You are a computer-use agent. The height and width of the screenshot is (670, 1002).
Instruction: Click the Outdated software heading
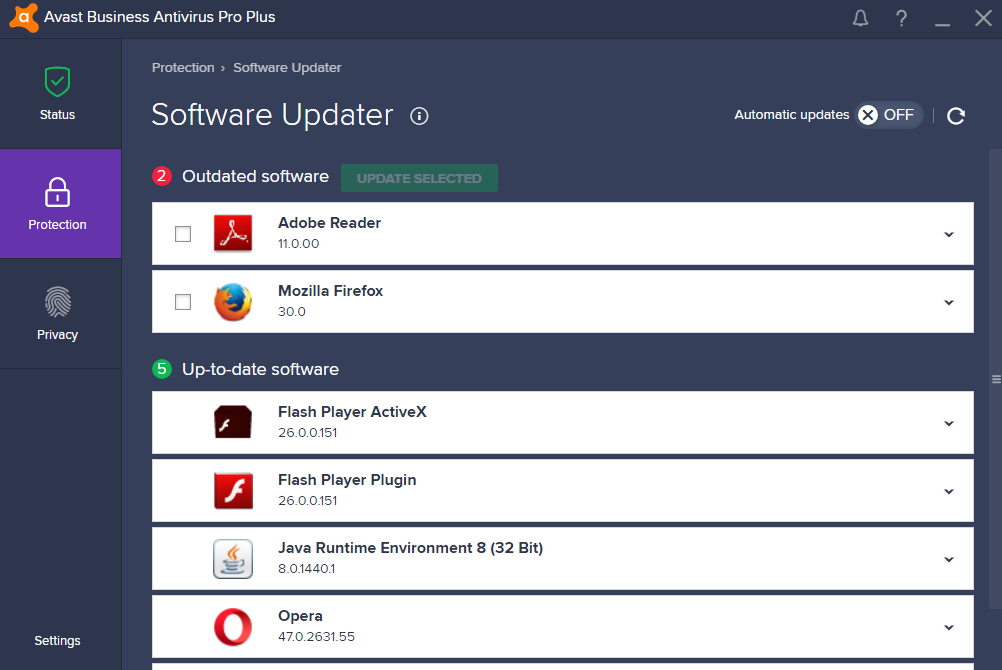256,176
